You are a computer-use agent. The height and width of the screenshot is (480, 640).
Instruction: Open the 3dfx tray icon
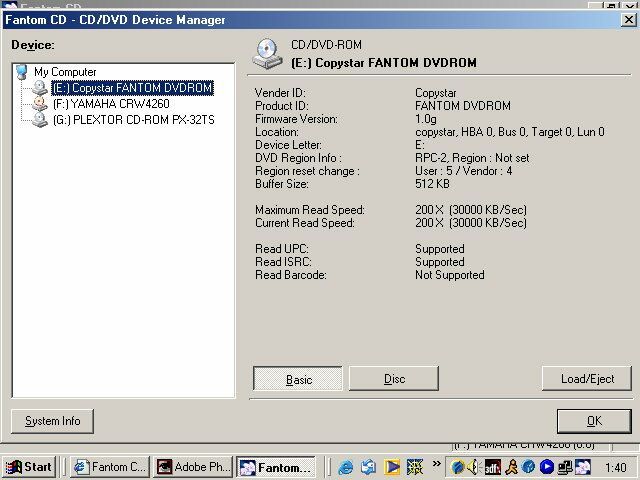493,467
